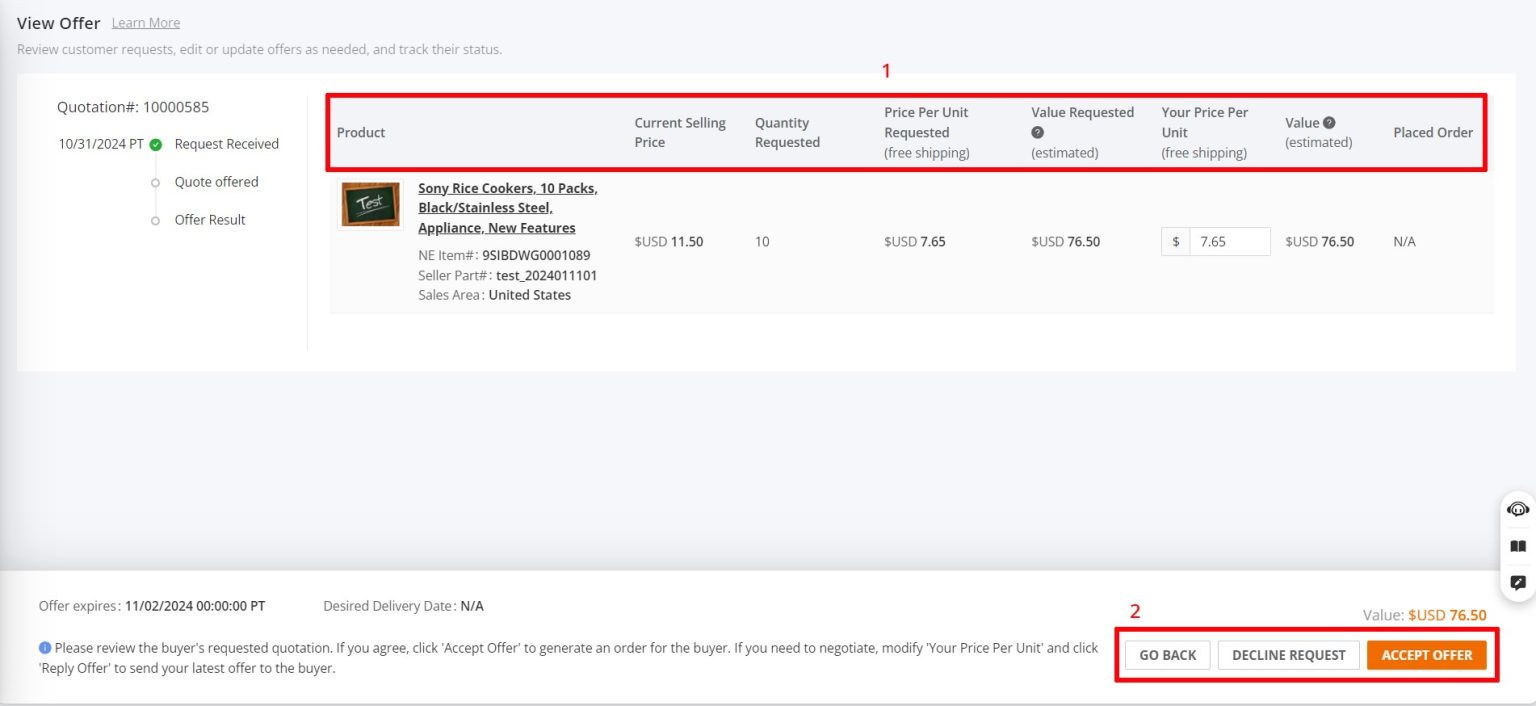The image size is (1536, 706).
Task: Click the Placed Order column header
Action: click(1433, 131)
